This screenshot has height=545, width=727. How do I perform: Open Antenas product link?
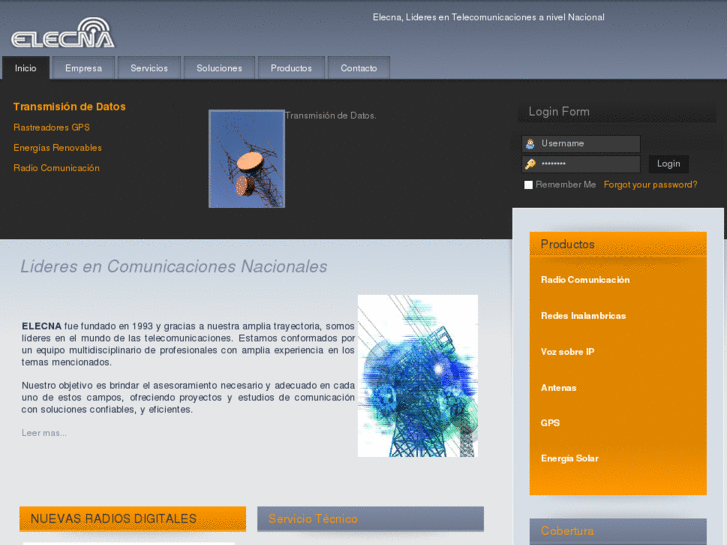coord(558,388)
